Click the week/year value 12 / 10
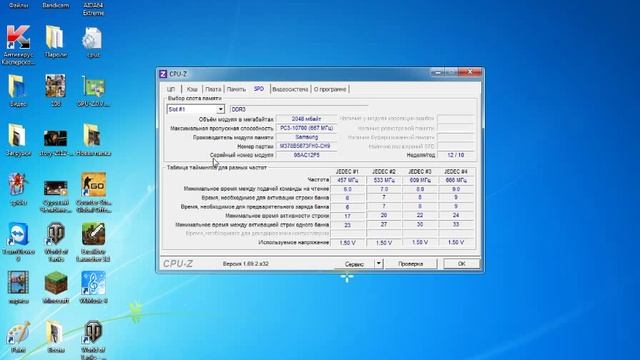 (x=456, y=155)
